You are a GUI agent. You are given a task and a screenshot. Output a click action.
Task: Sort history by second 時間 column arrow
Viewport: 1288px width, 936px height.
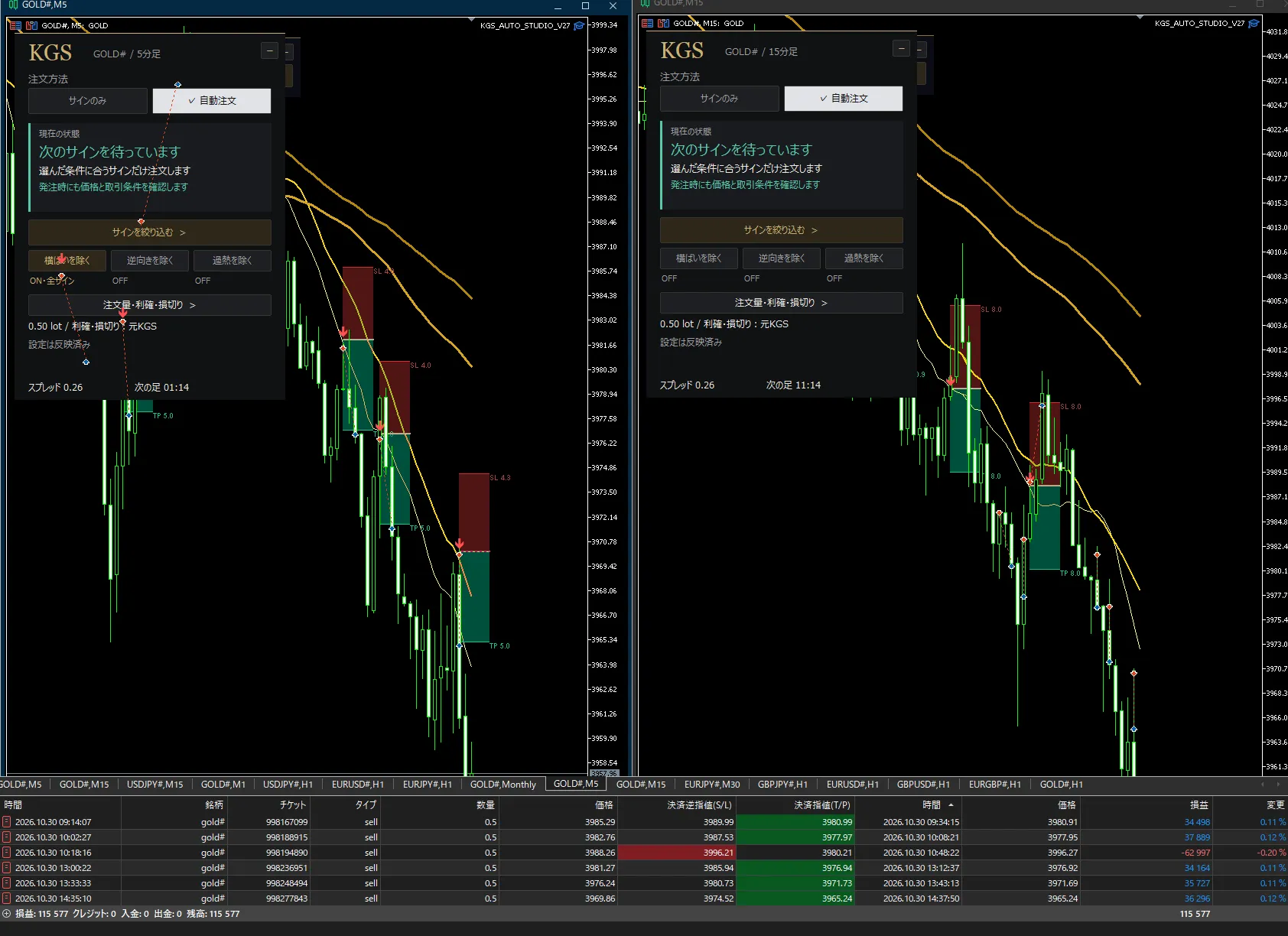(951, 805)
